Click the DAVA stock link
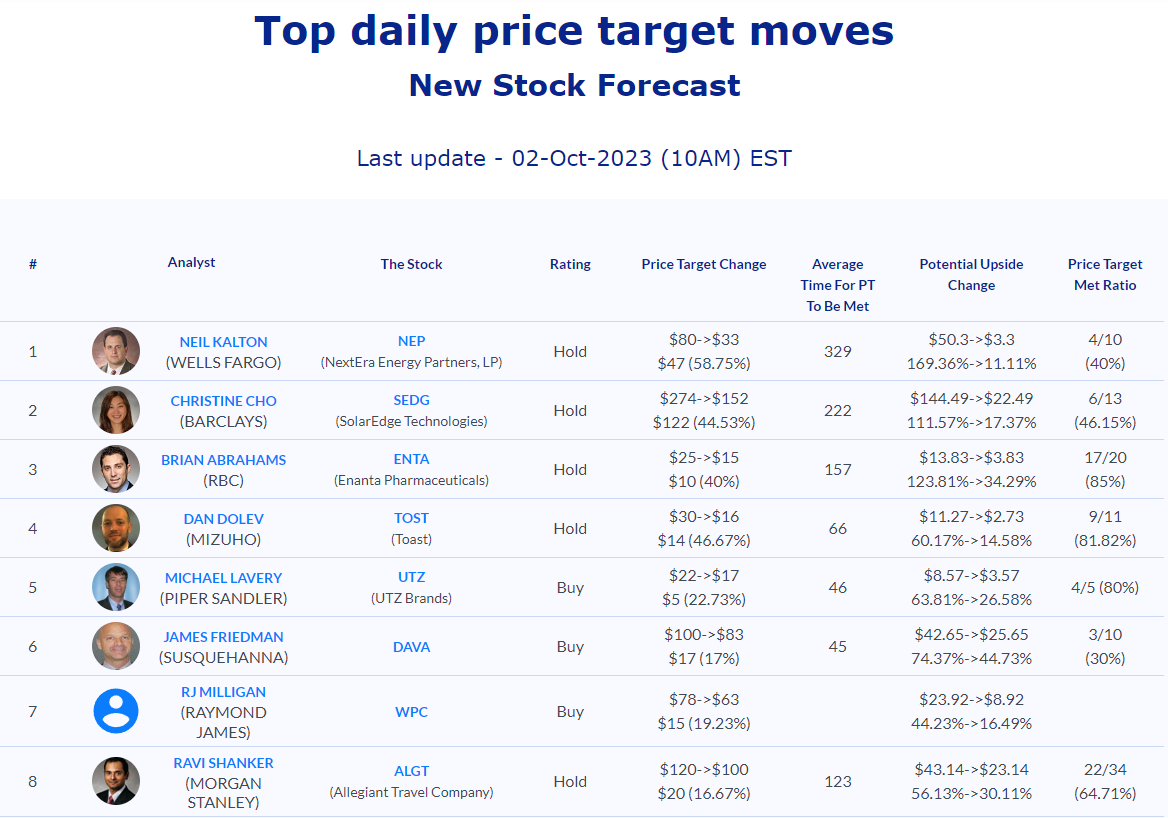Viewport: 1168px width, 818px height. click(x=411, y=647)
